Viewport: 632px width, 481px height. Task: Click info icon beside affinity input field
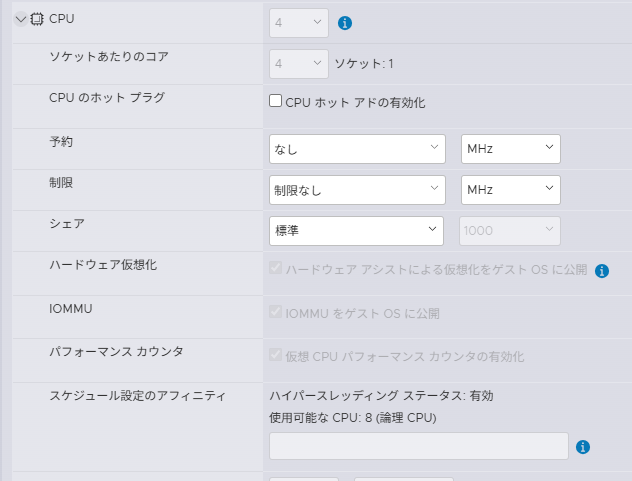tap(583, 447)
